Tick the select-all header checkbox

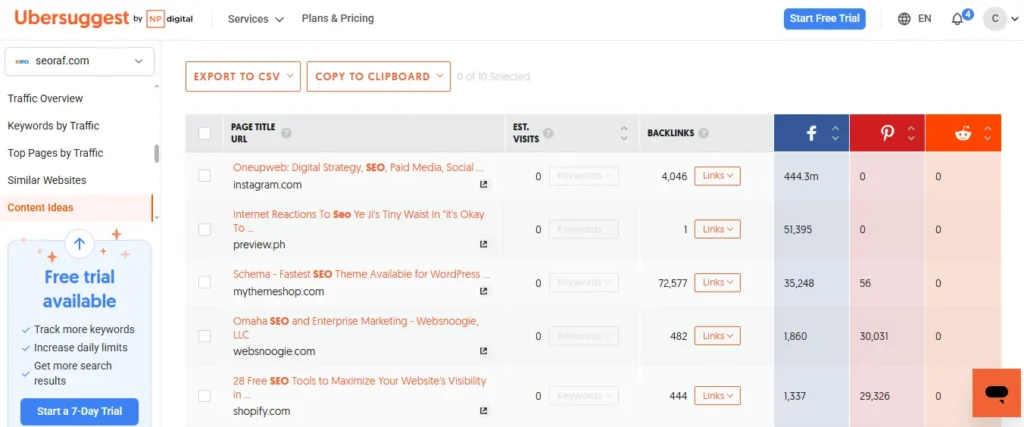[x=204, y=133]
